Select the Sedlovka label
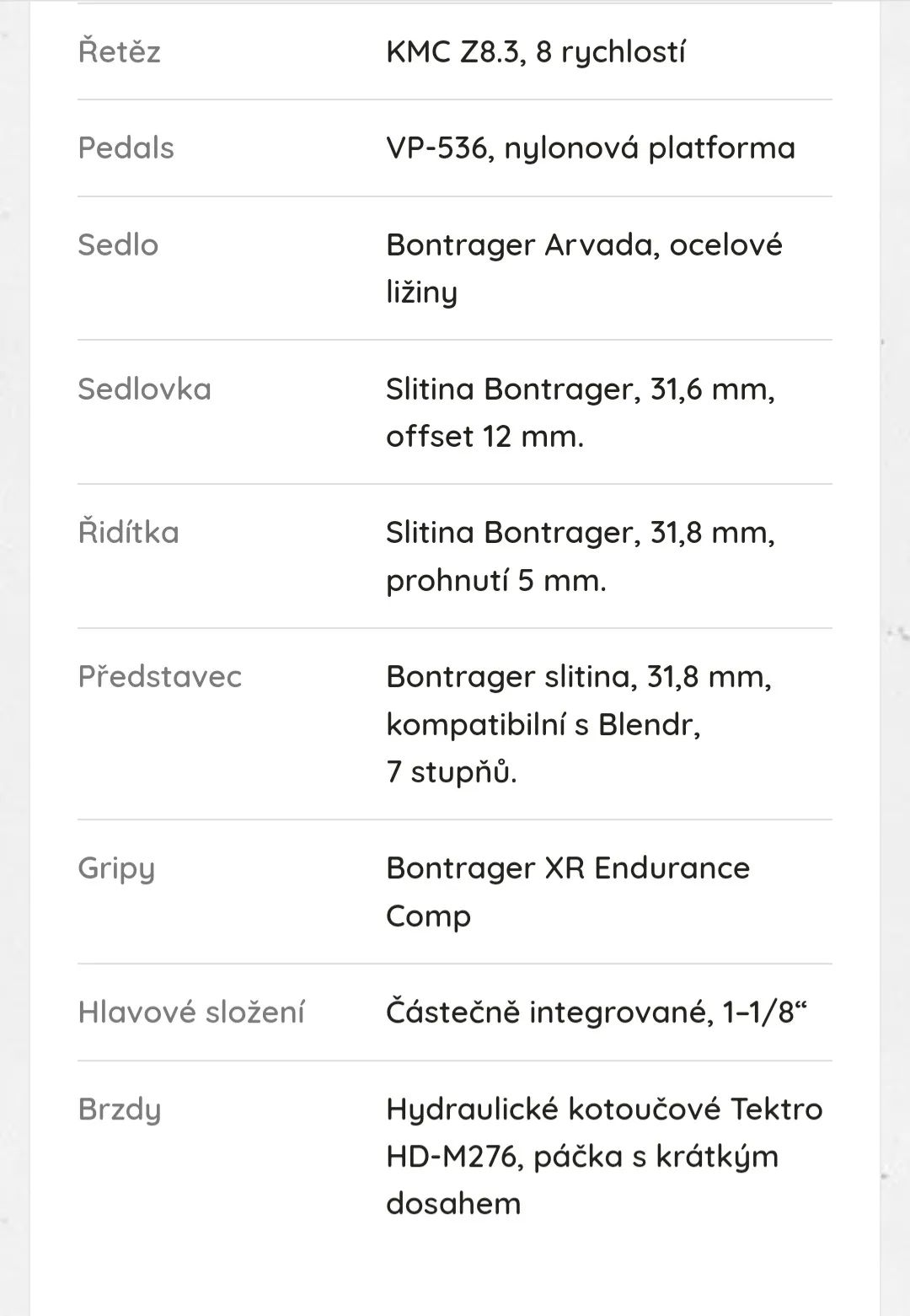This screenshot has height=1316, width=910. (x=144, y=389)
